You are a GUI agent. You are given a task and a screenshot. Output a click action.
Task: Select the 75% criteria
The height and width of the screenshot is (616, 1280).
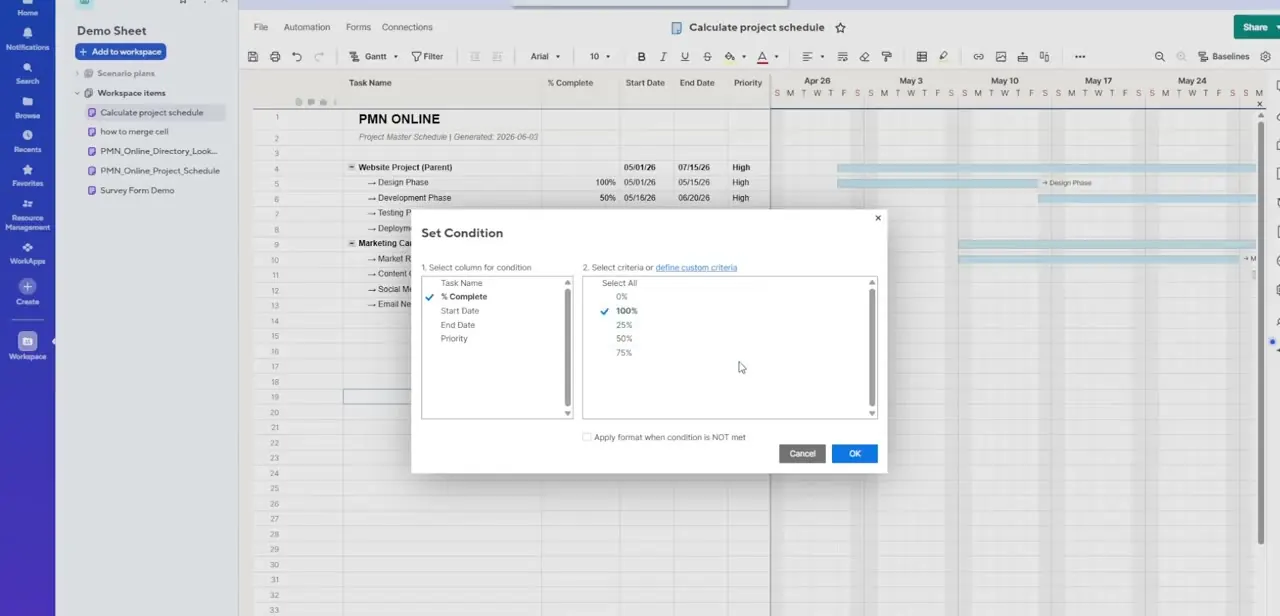[x=624, y=353]
